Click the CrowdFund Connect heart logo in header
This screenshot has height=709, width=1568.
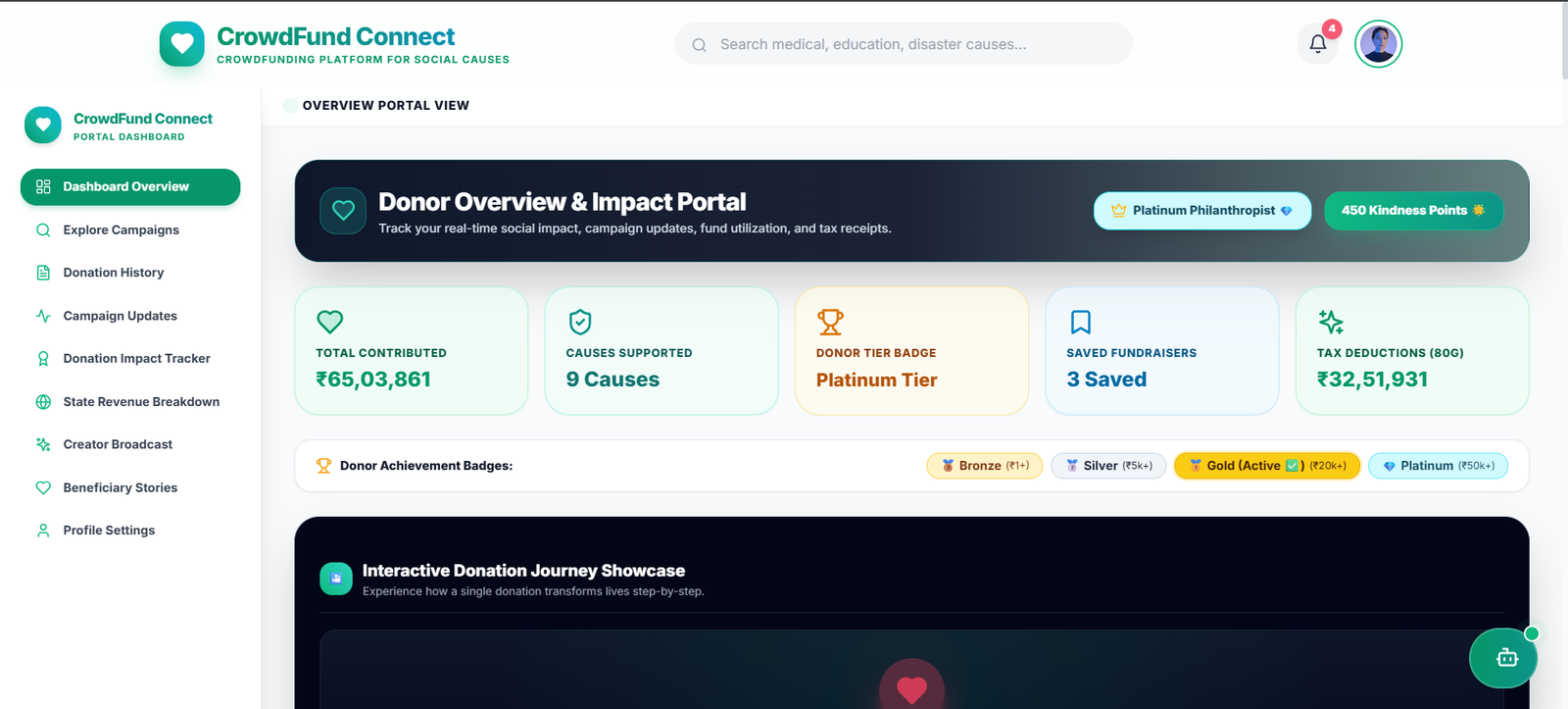182,44
